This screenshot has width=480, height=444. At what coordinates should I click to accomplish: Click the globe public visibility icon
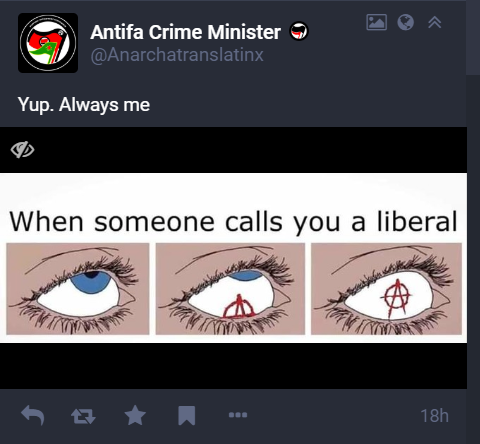[406, 22]
